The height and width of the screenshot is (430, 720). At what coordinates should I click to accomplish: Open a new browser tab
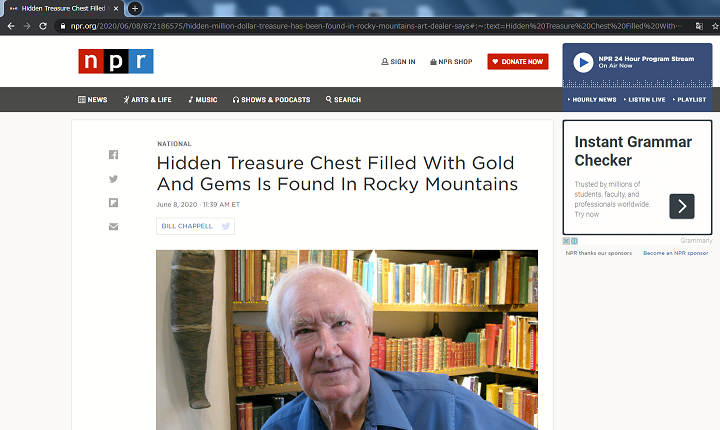point(135,8)
